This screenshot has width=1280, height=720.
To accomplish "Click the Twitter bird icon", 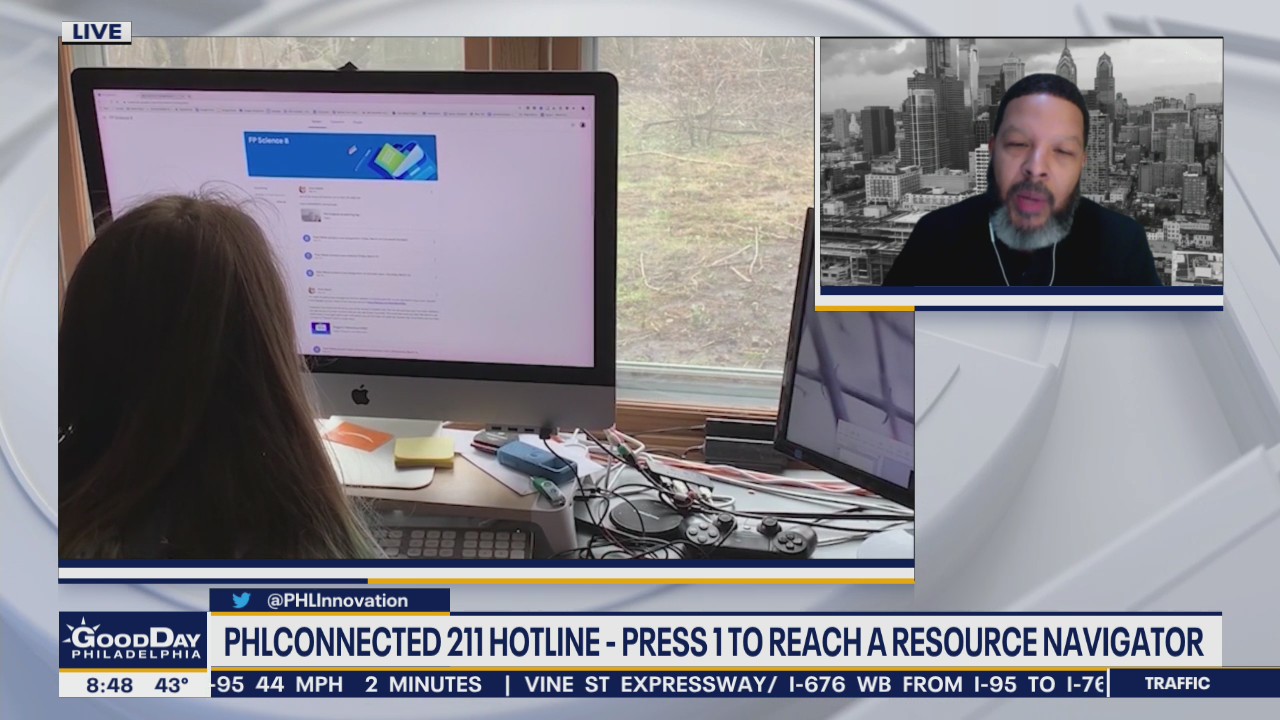I will [x=241, y=601].
